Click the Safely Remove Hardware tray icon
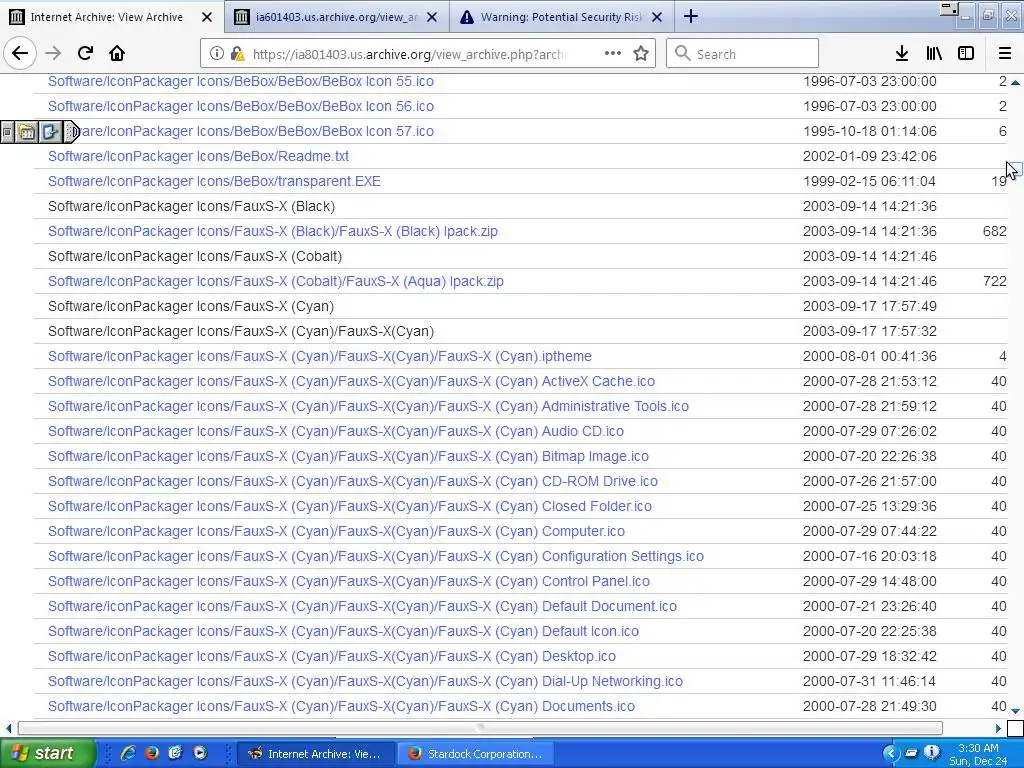 pos(911,753)
